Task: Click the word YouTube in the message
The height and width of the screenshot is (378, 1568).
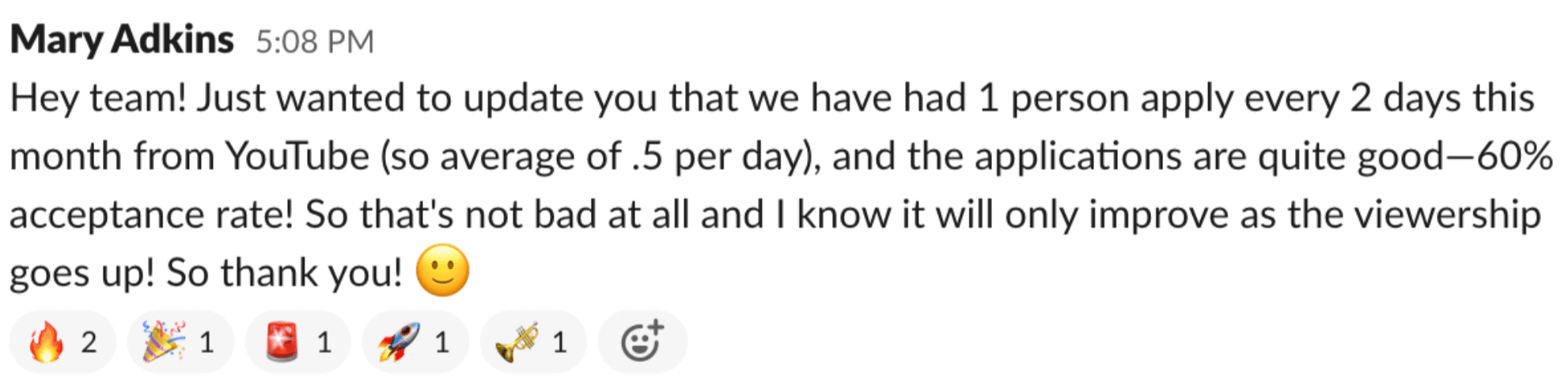Action: pyautogui.click(x=297, y=157)
